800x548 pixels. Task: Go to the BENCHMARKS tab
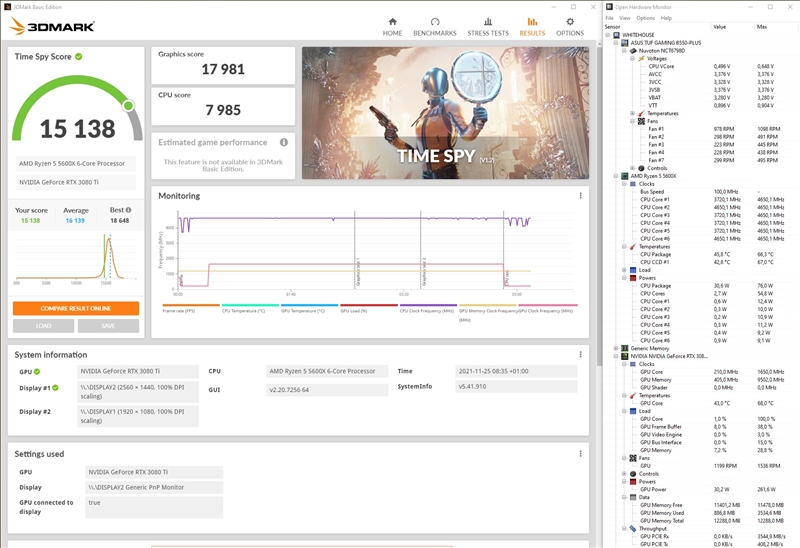coord(435,27)
